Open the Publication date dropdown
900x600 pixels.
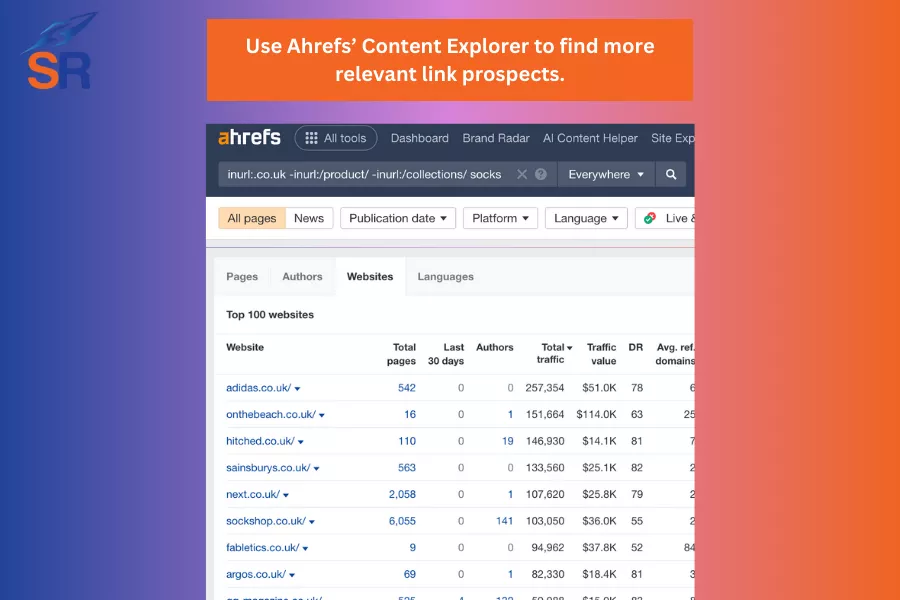(398, 218)
